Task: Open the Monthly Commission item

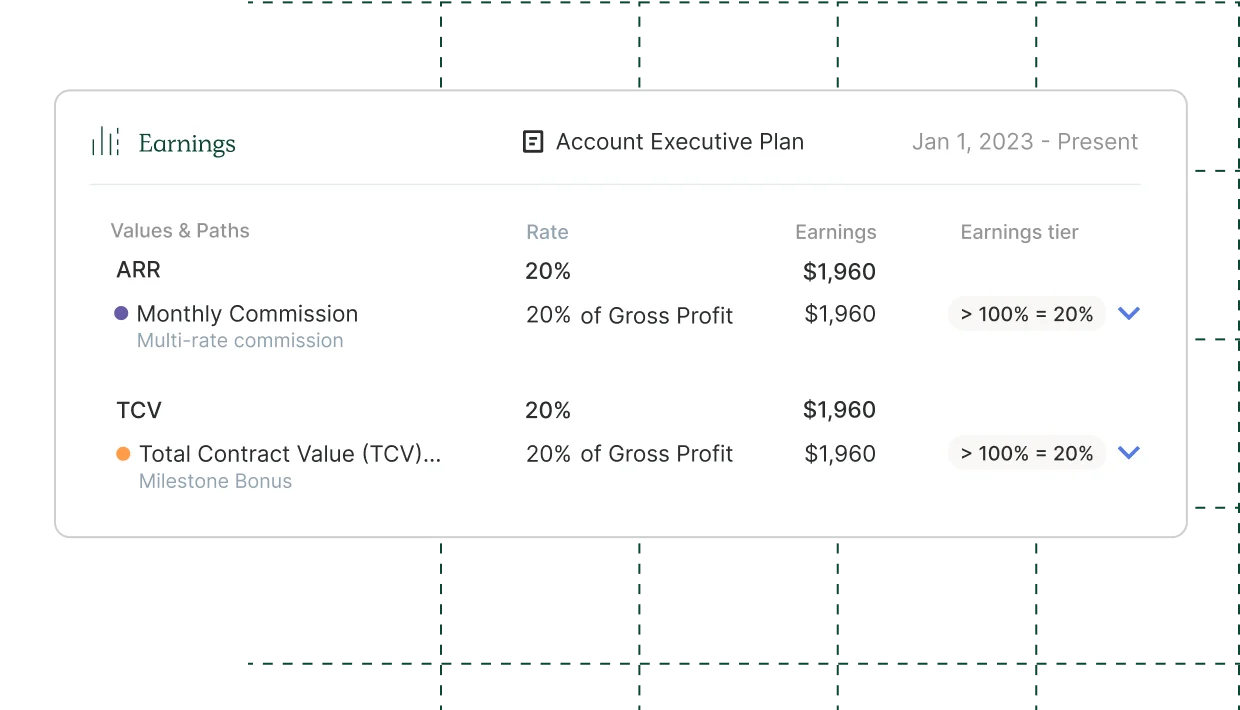Action: click(247, 314)
